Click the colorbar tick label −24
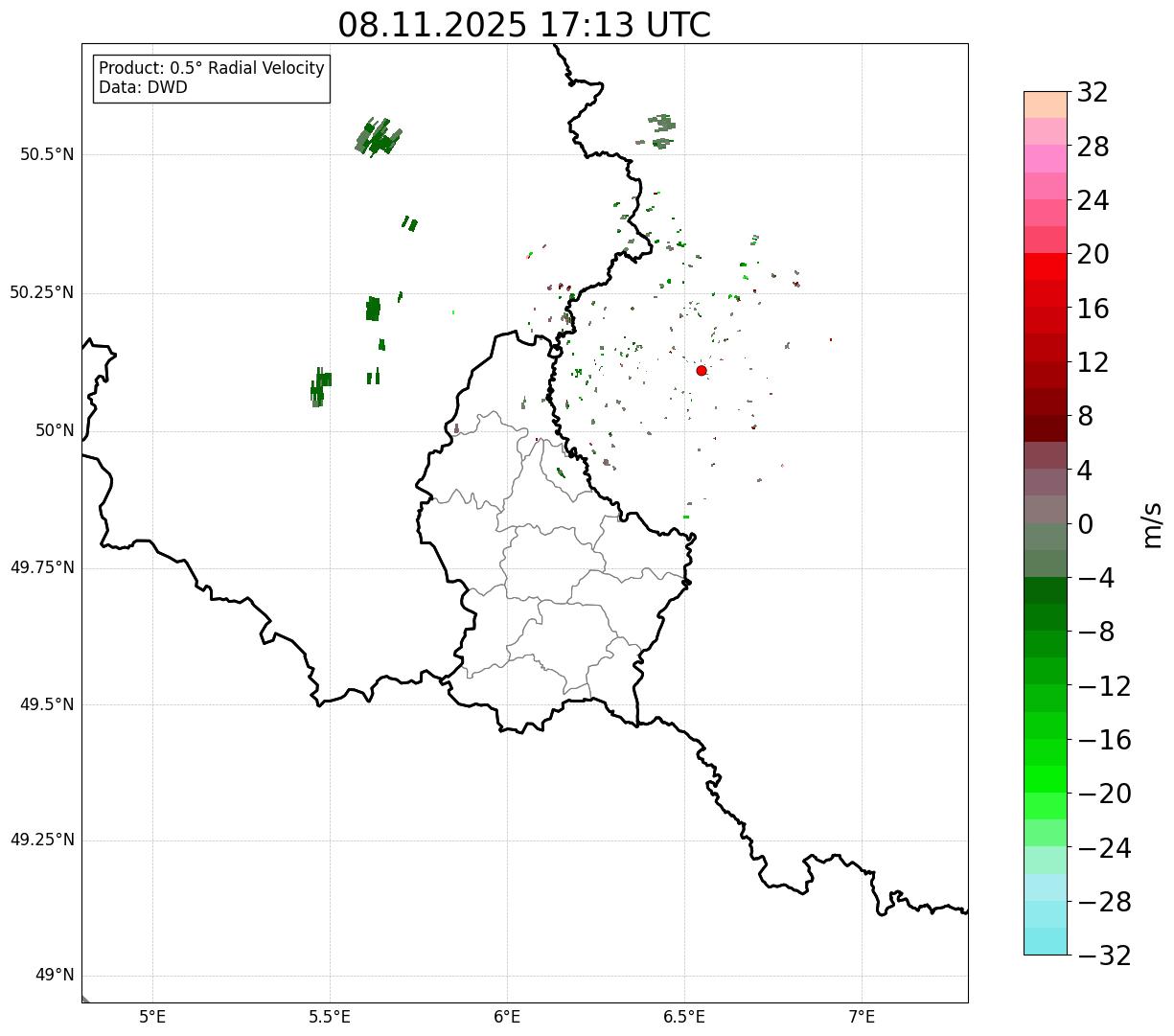This screenshot has width=1174, height=1036. point(1103,848)
